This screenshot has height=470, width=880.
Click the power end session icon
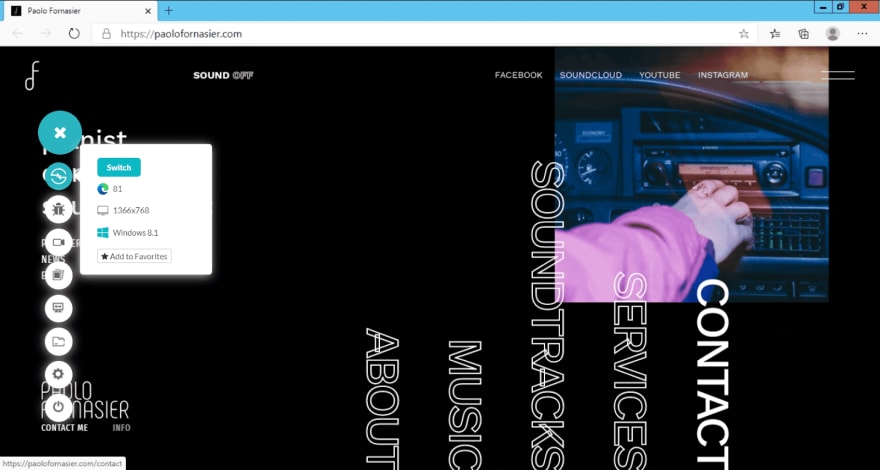(x=58, y=407)
